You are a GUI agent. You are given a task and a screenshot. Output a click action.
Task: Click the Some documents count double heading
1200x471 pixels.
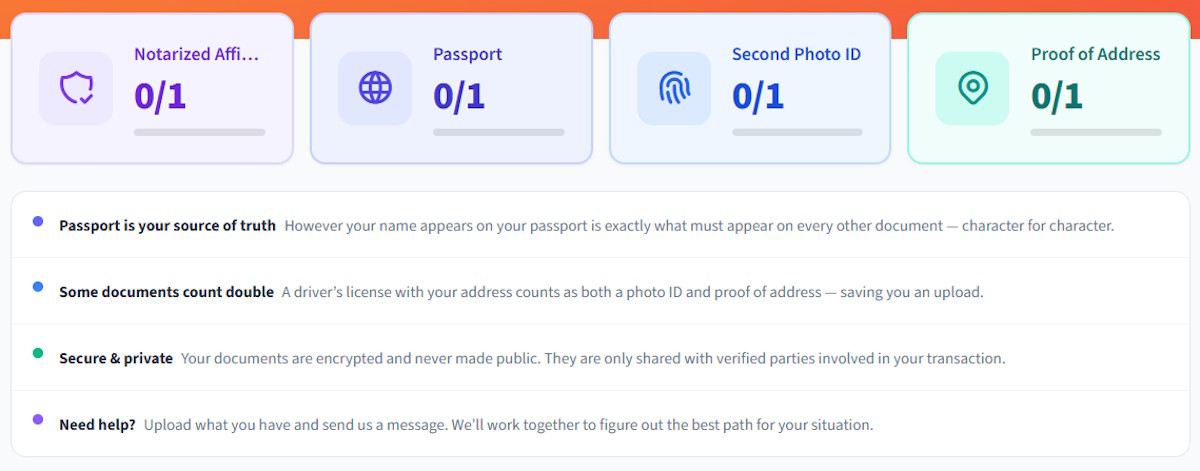(166, 293)
